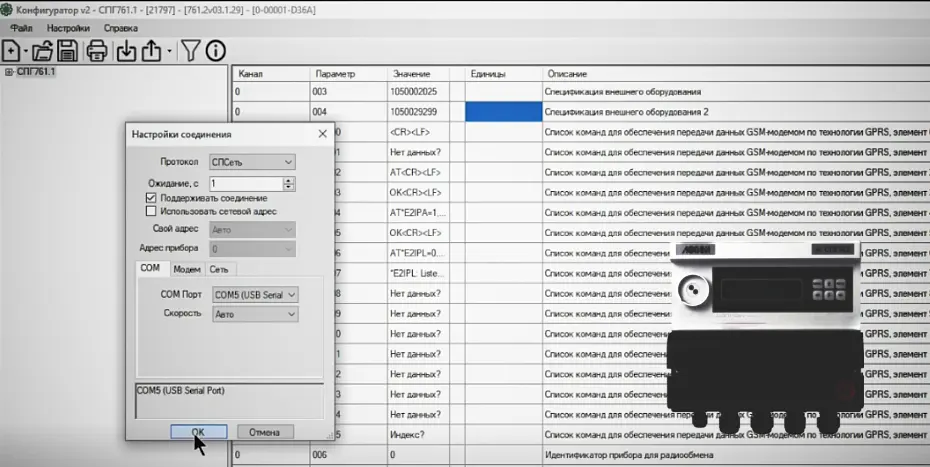
Task: Enable Использовать сетевой адрес checkbox
Action: tap(151, 211)
